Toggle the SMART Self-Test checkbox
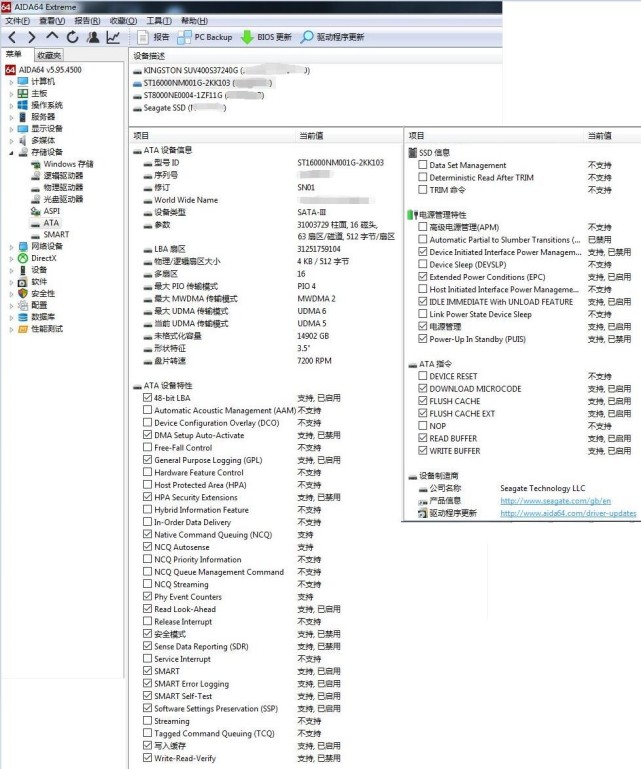Viewport: 641px width, 769px height. [147, 695]
